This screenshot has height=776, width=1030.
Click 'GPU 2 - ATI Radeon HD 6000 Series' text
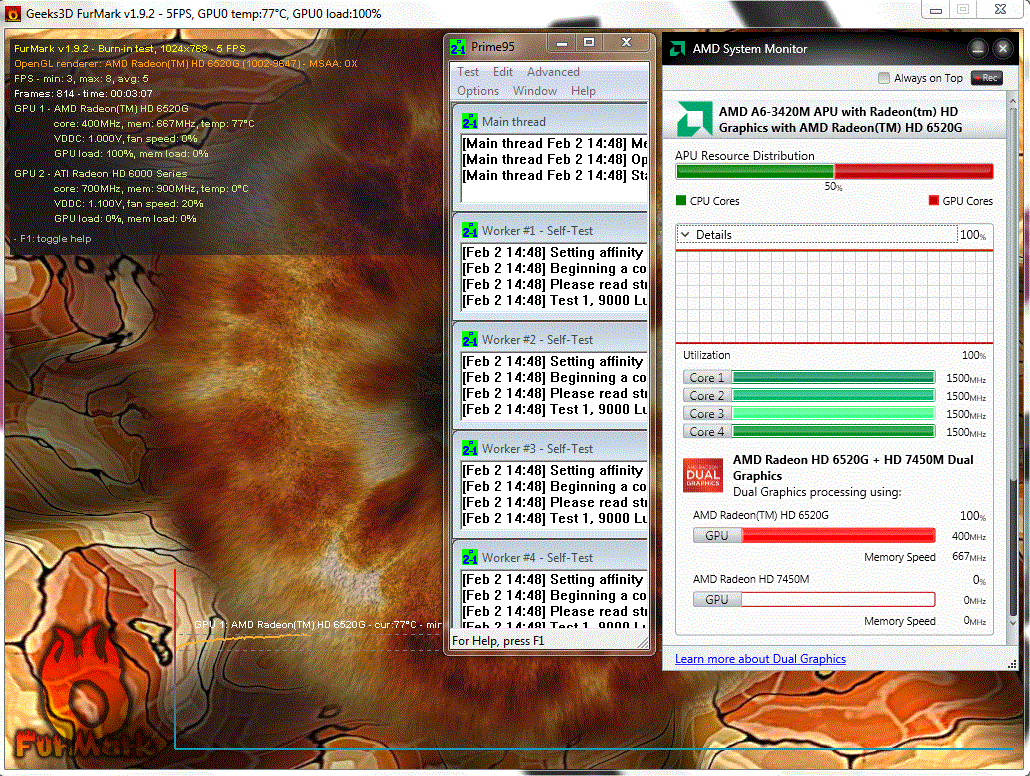pos(101,173)
